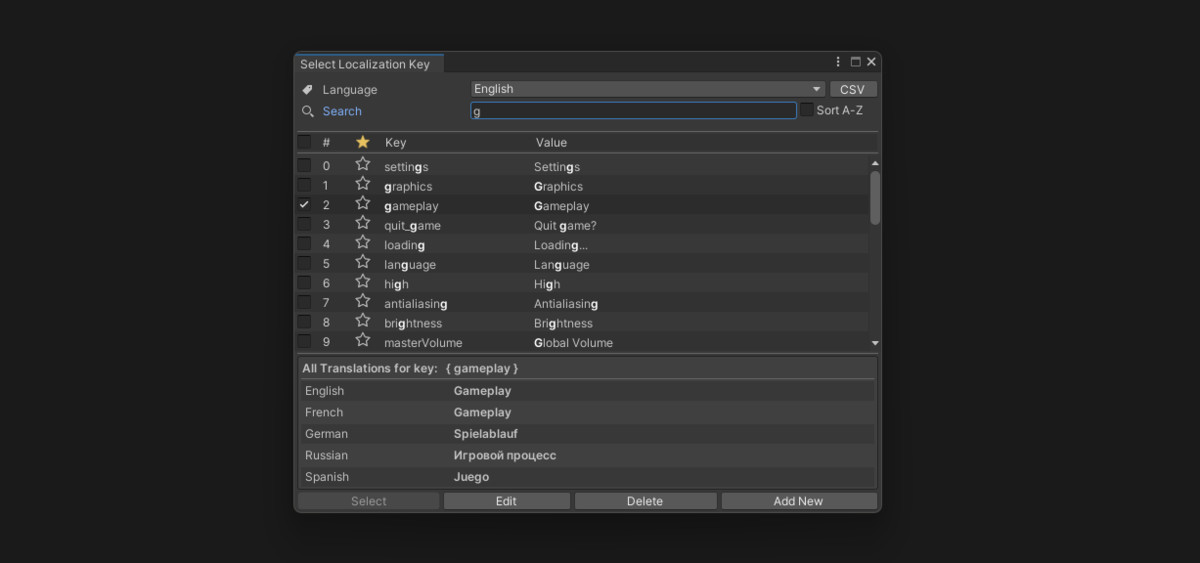The width and height of the screenshot is (1200, 563).
Task: Open the window's three-dot options menu
Action: pos(838,62)
